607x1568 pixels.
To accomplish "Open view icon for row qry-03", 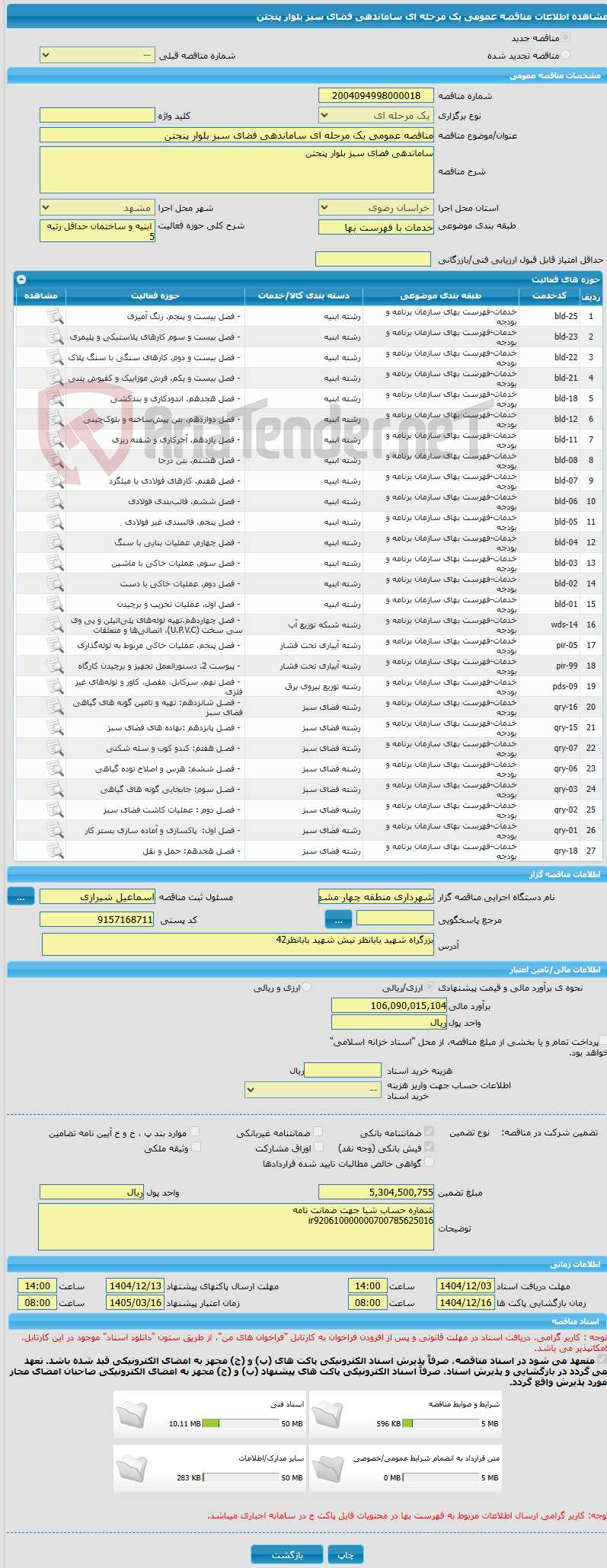I will [x=55, y=789].
